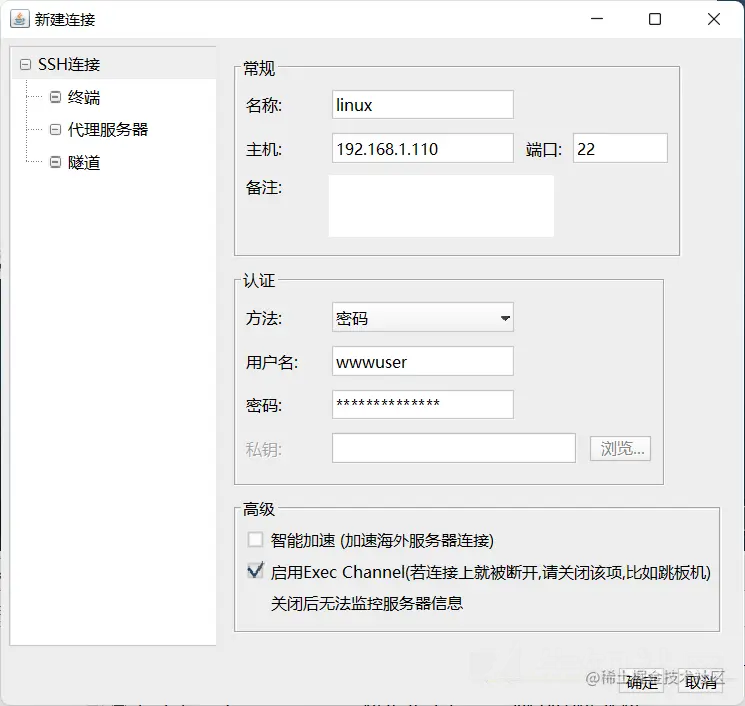Focus the masked 密码 field
The image size is (745, 706).
[x=422, y=404]
